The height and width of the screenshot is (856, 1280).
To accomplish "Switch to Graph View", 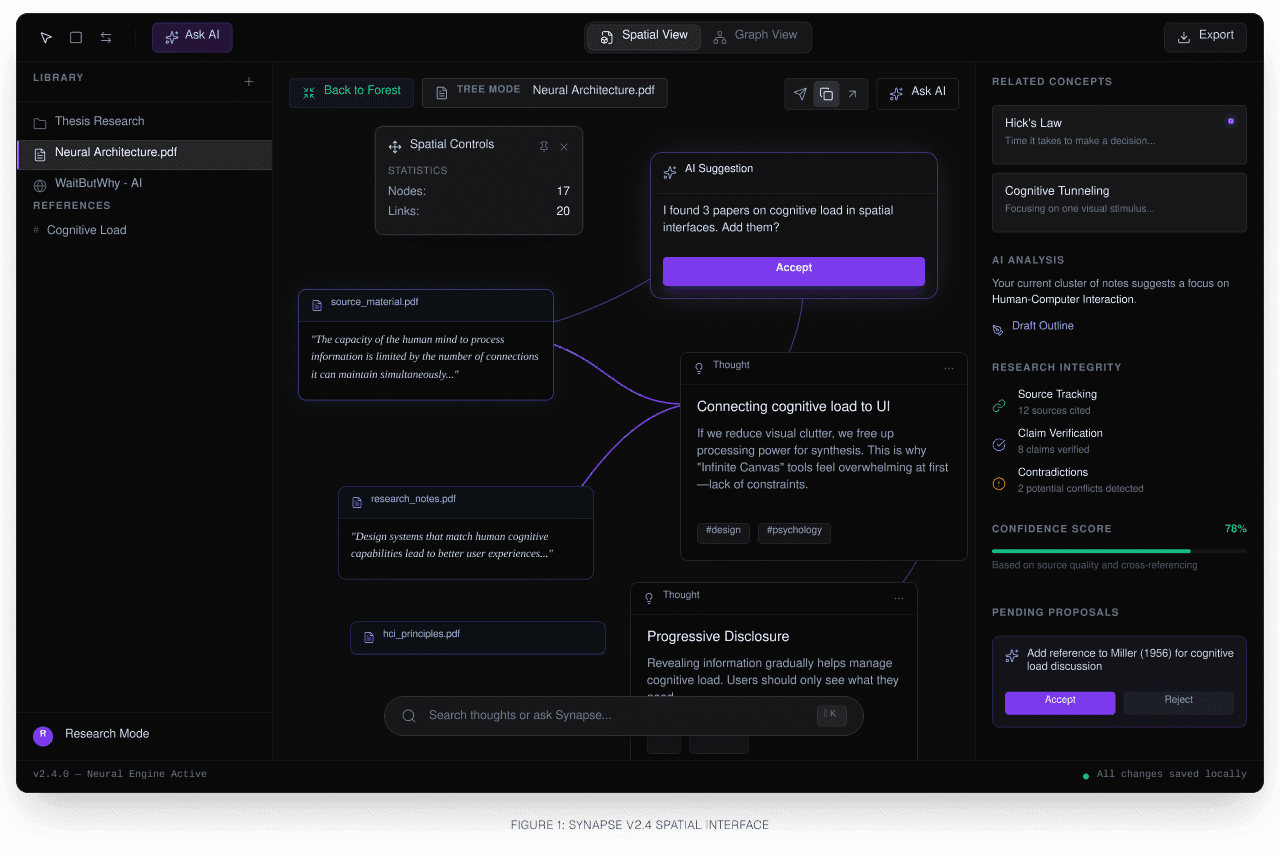I will [x=755, y=36].
